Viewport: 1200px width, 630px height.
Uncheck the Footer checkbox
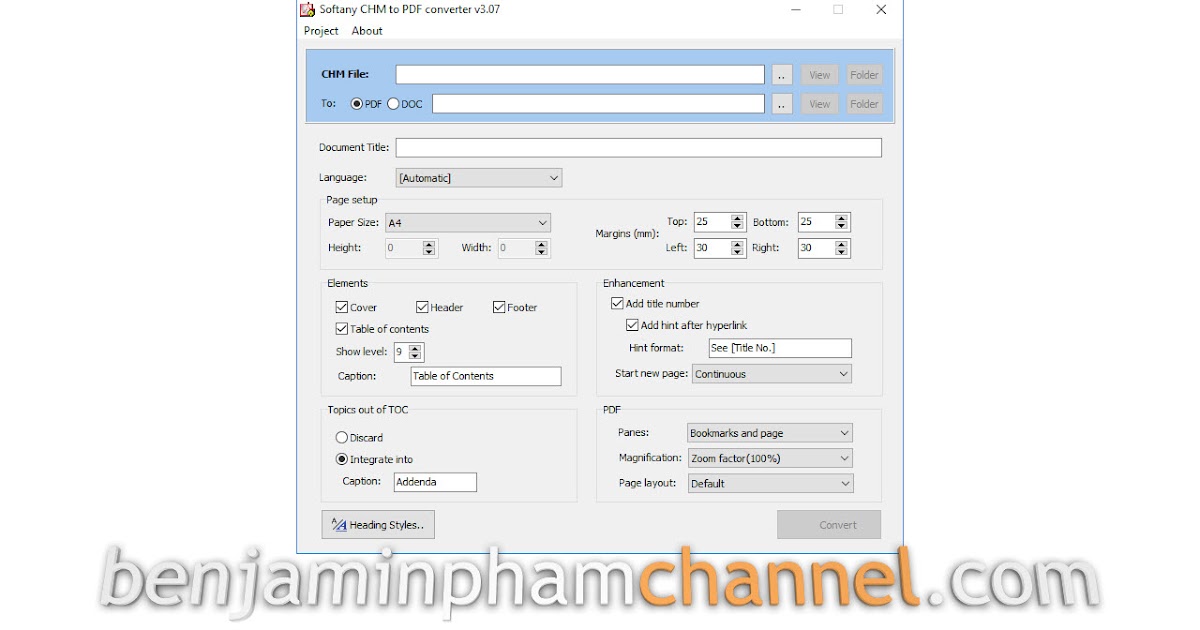499,308
